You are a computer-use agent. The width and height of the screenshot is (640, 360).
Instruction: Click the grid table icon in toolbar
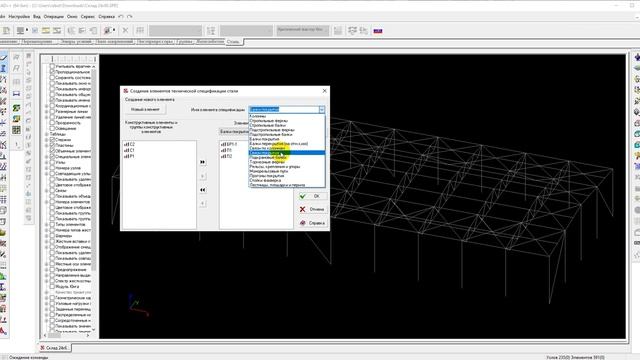[x=140, y=31]
